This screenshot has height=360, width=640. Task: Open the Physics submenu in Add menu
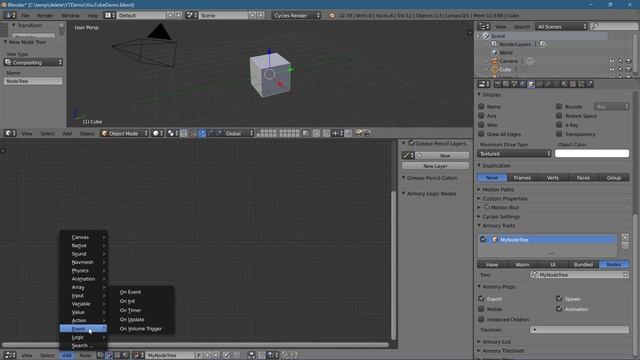[x=83, y=271]
